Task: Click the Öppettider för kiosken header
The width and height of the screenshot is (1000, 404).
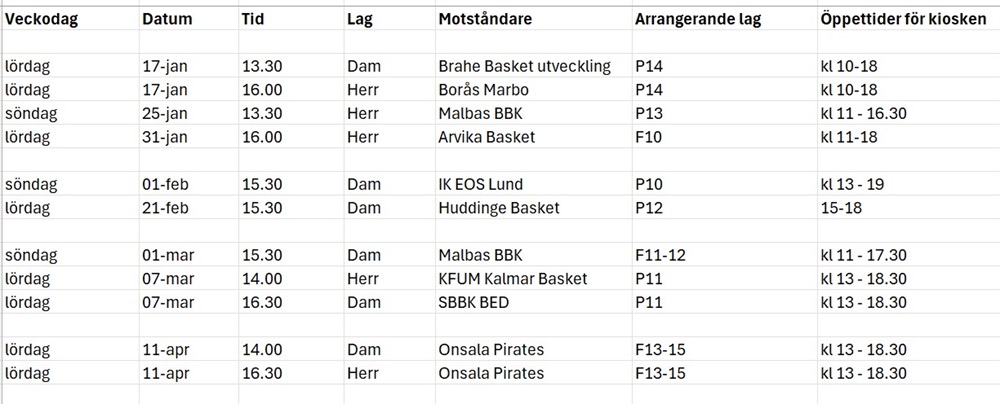Action: 902,19
